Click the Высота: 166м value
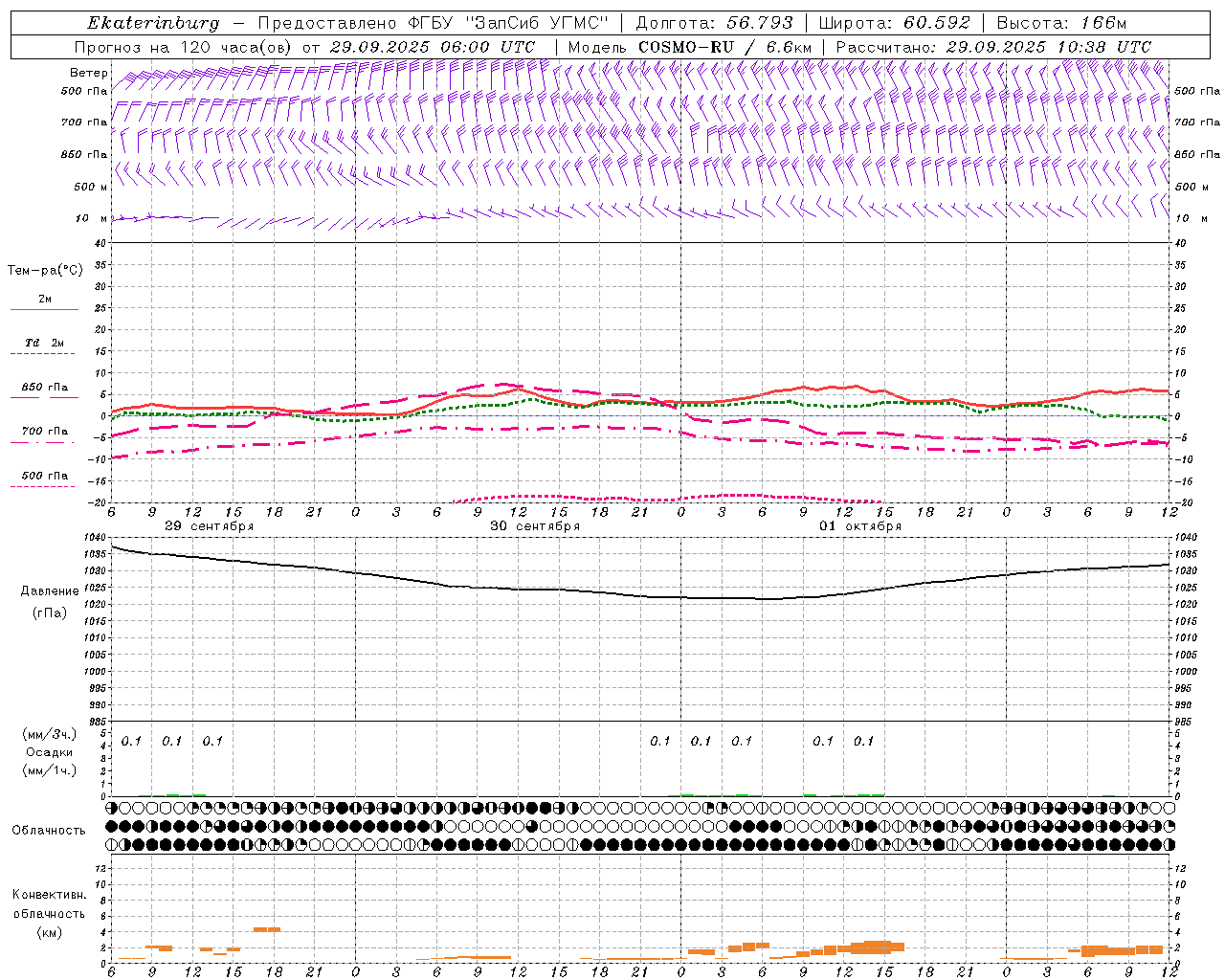Viewport: 1225px width, 980px height. (x=1061, y=23)
